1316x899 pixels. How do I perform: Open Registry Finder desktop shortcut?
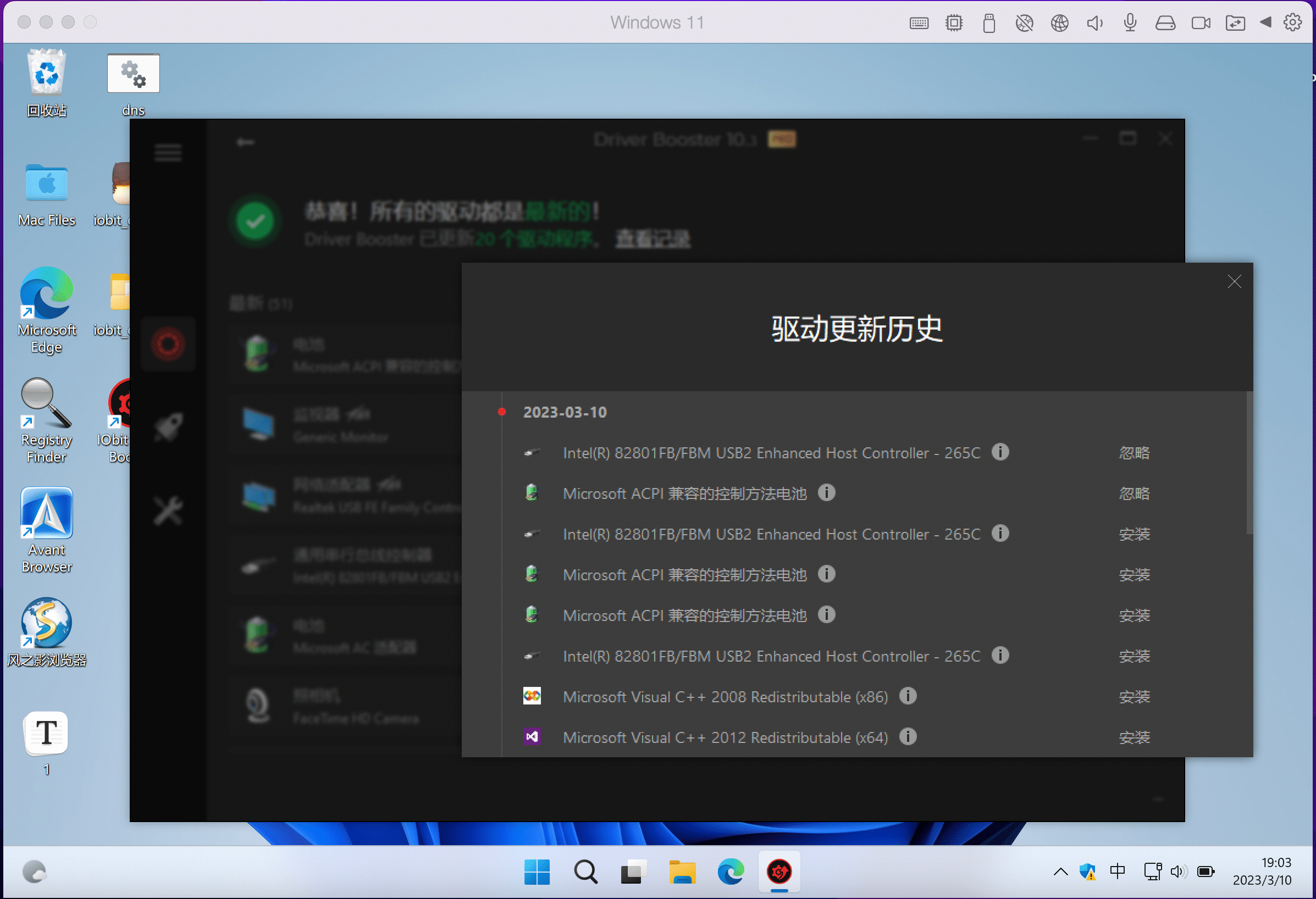pyautogui.click(x=46, y=420)
